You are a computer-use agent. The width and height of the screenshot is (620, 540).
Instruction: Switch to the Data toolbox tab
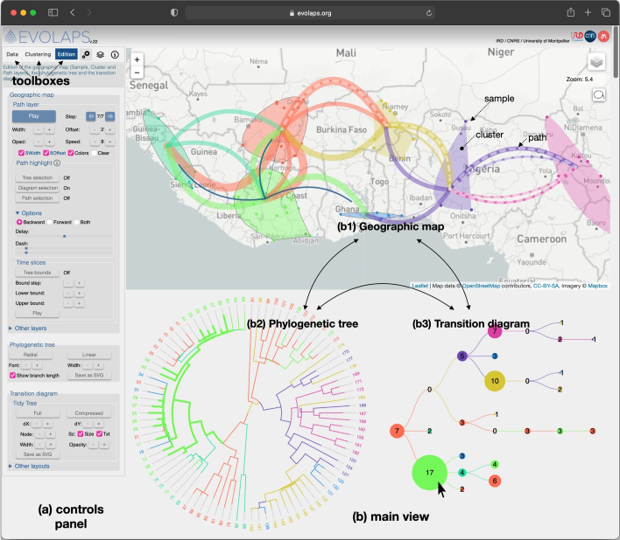(x=12, y=54)
